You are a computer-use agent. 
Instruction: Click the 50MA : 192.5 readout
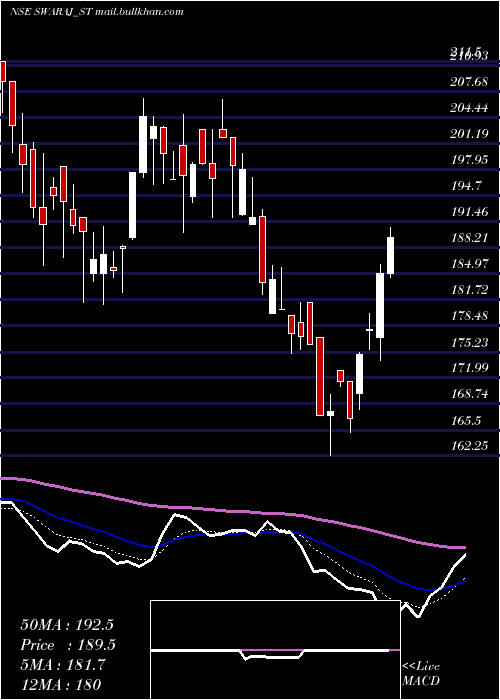point(68,625)
